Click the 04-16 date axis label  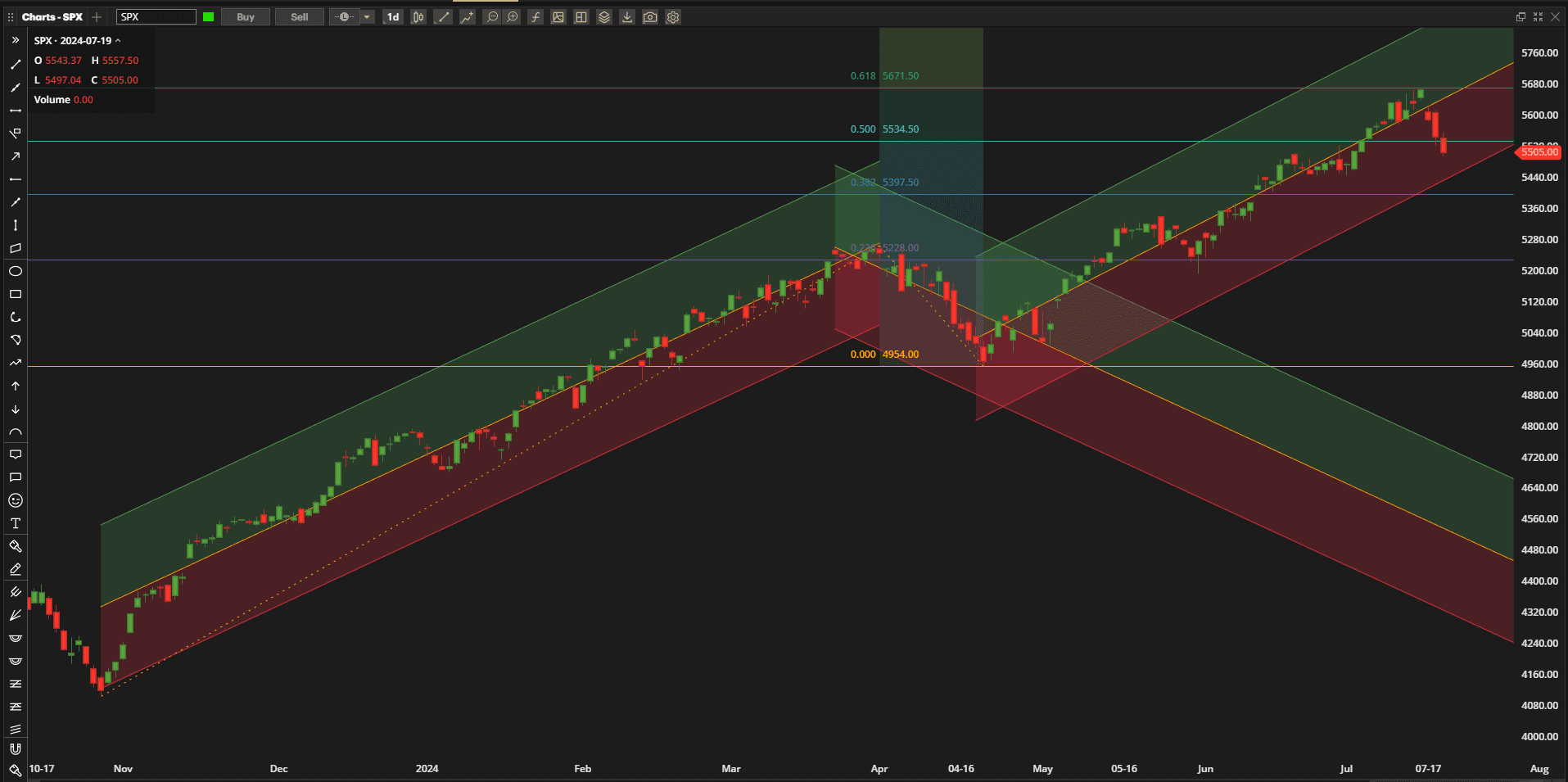coord(961,768)
